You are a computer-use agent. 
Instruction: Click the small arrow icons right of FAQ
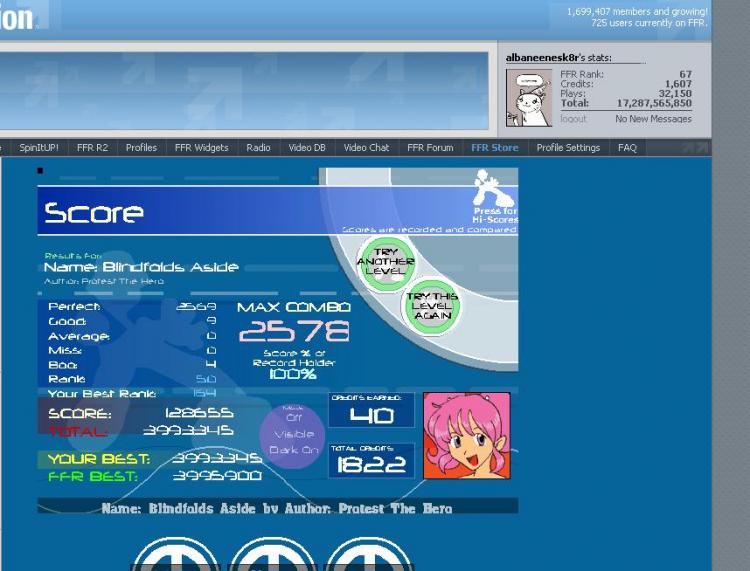tap(695, 148)
